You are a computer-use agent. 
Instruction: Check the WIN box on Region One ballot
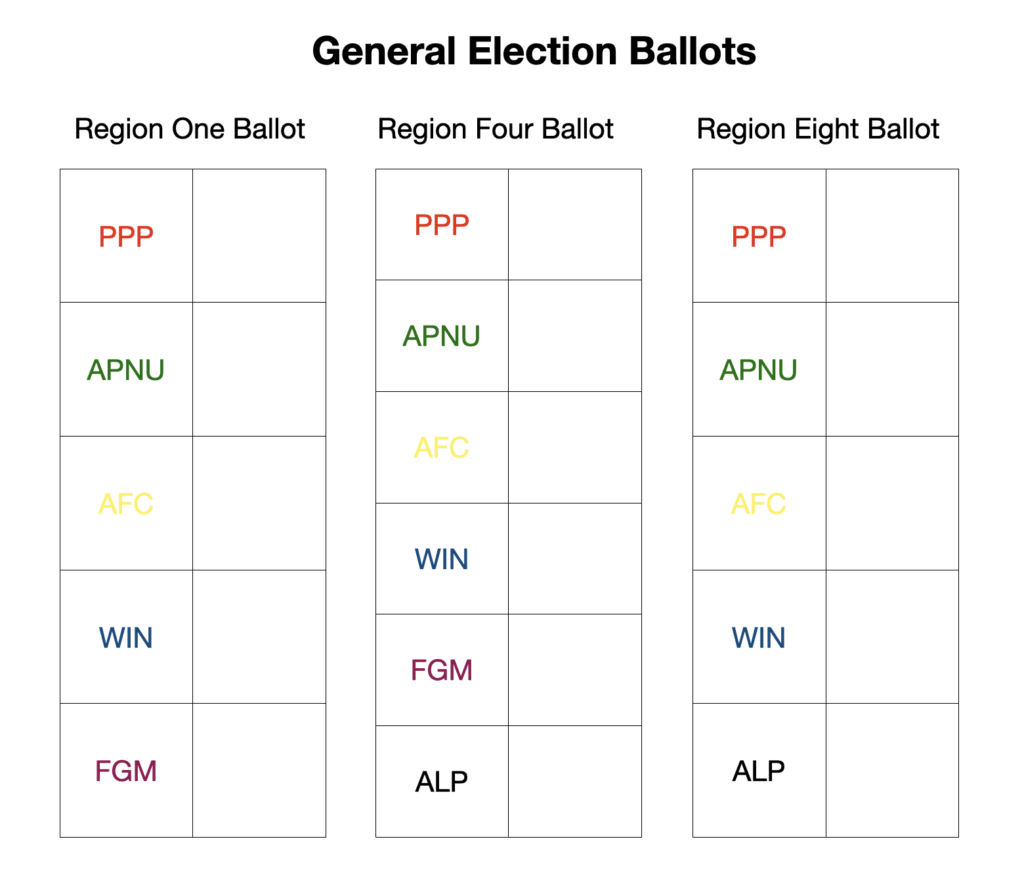tap(259, 637)
